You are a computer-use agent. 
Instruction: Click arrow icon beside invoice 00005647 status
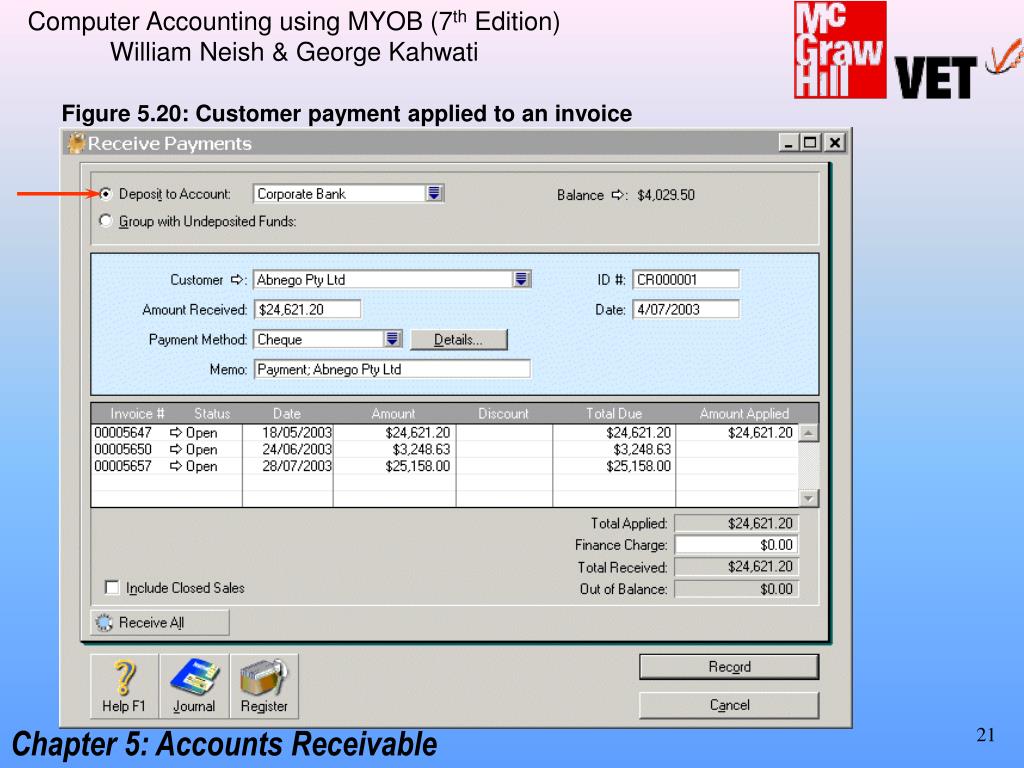tap(176, 433)
